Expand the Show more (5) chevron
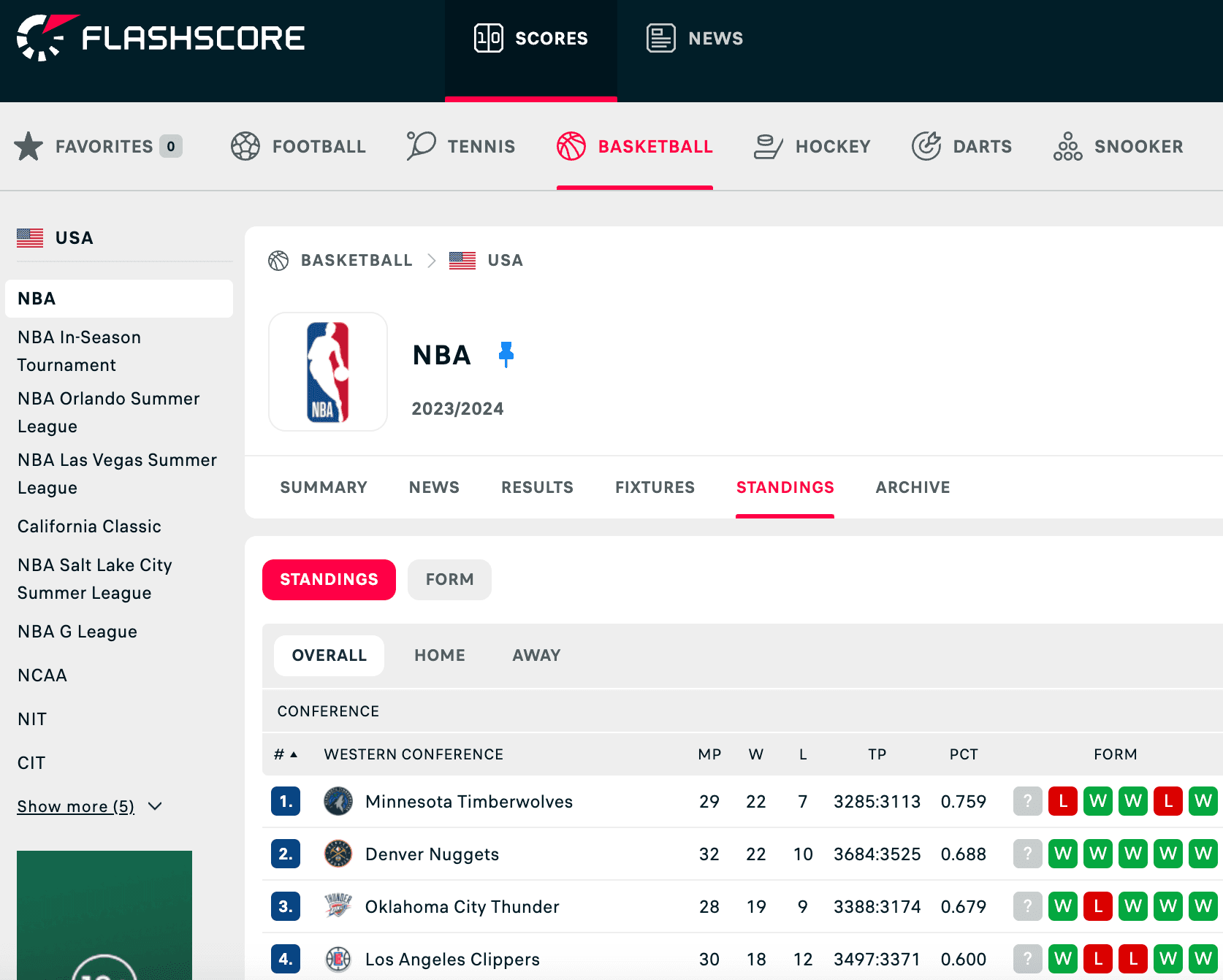Image resolution: width=1223 pixels, height=980 pixels. [x=155, y=806]
